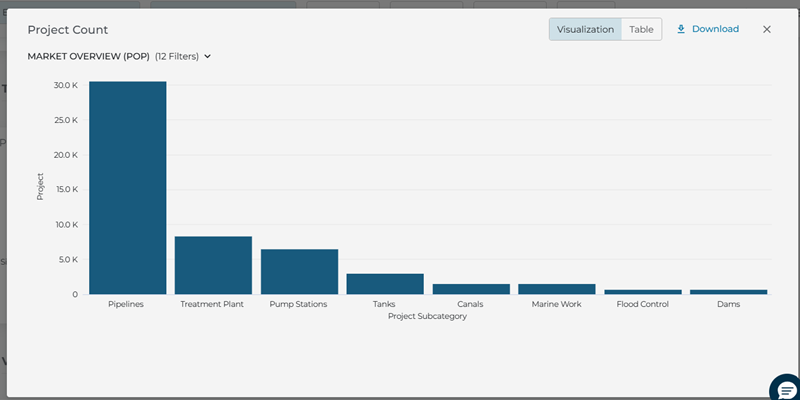
Task: Click the Pump Stations bar
Action: pos(299,272)
